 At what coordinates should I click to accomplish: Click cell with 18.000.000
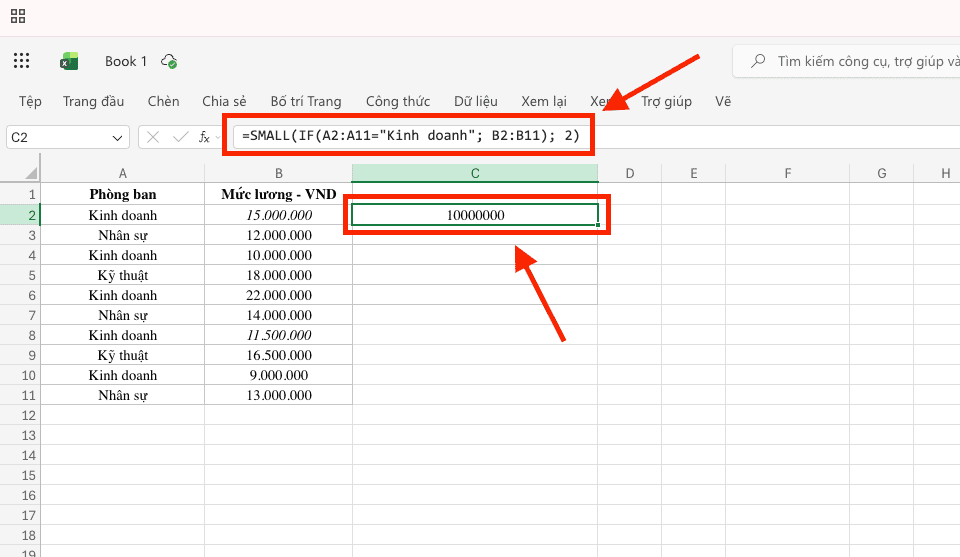tap(279, 275)
